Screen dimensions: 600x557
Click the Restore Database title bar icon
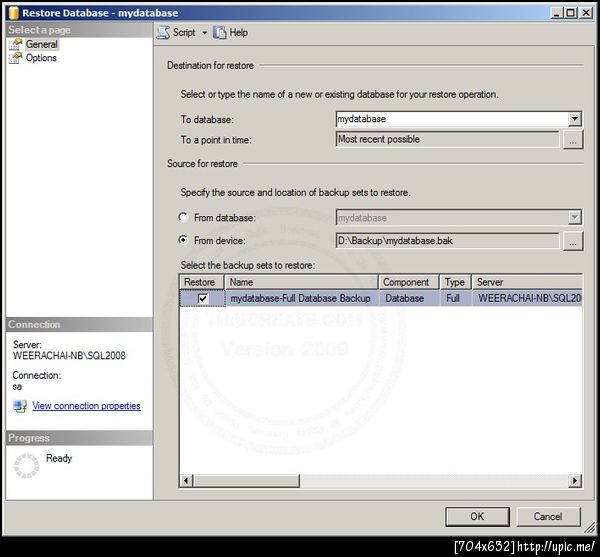[x=14, y=13]
